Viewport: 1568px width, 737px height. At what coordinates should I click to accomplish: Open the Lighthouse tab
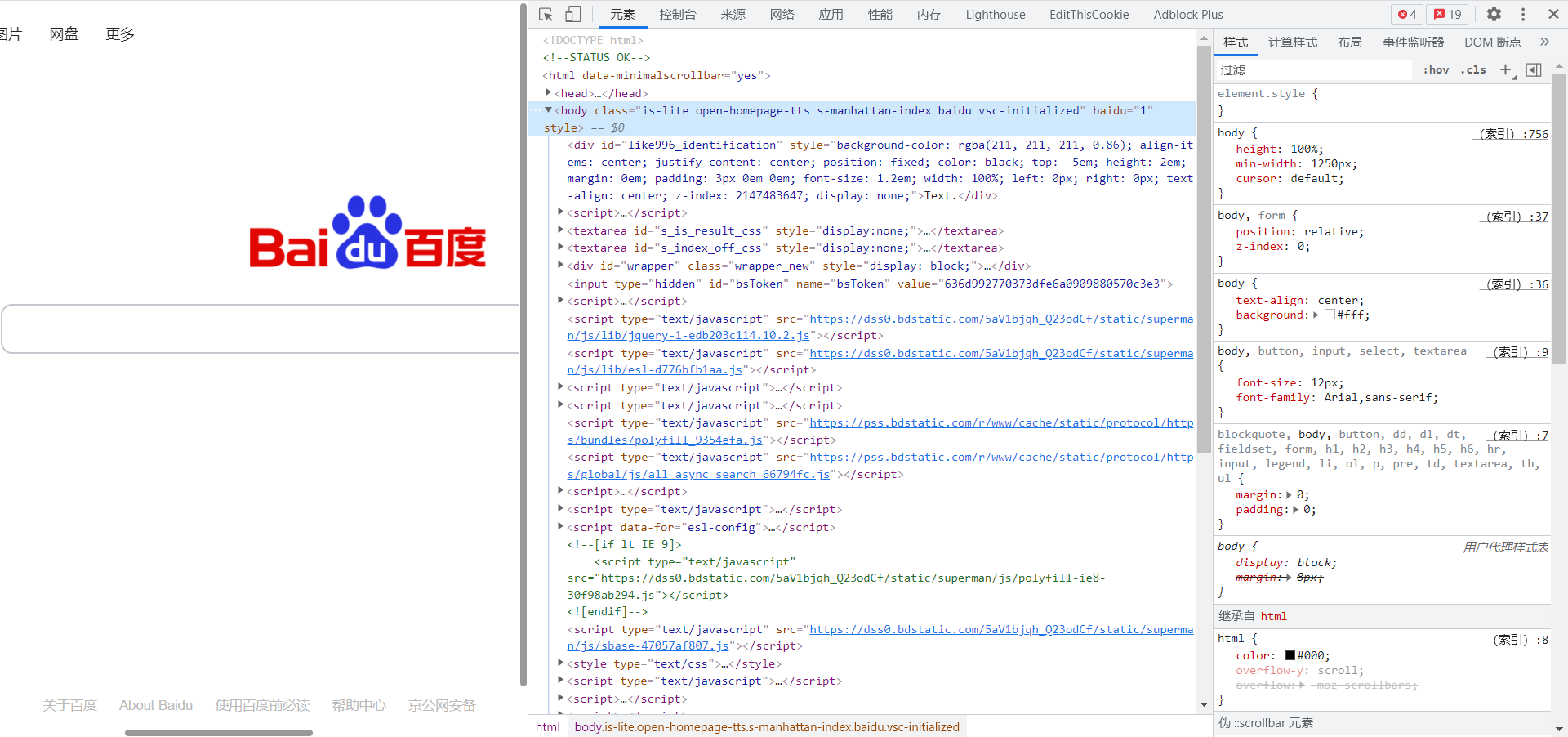click(x=996, y=15)
